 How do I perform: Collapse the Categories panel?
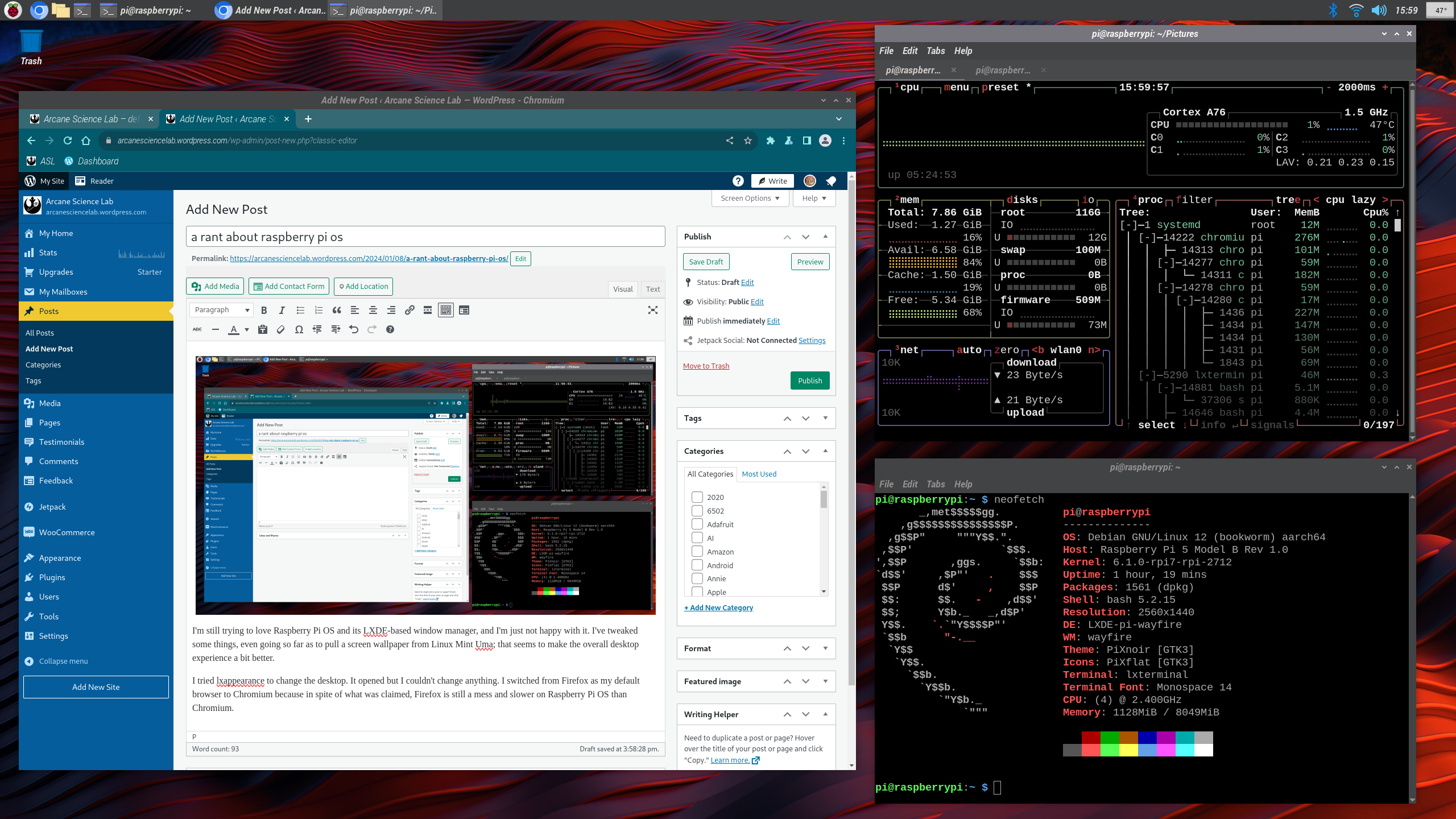pyautogui.click(x=825, y=451)
